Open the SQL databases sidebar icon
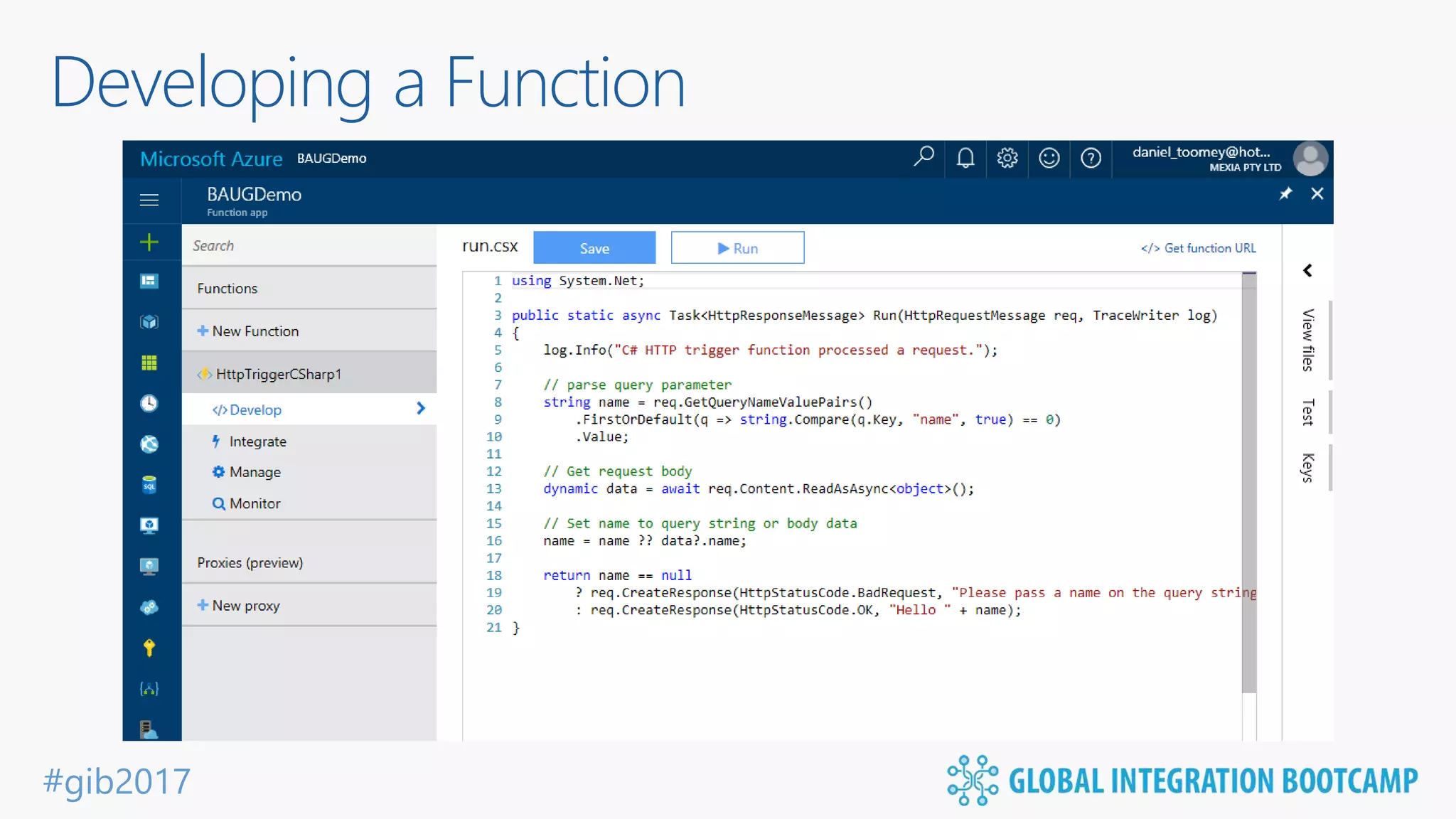Screen dimensions: 1456x819 point(149,485)
